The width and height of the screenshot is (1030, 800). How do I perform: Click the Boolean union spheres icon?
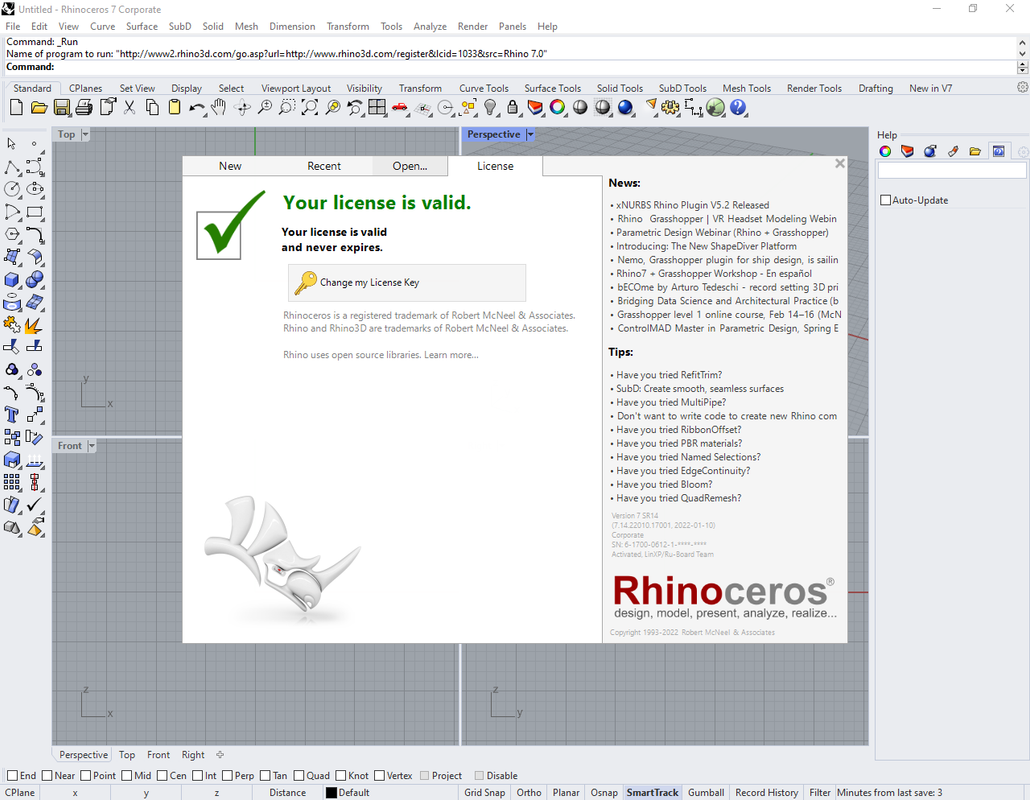(x=34, y=280)
